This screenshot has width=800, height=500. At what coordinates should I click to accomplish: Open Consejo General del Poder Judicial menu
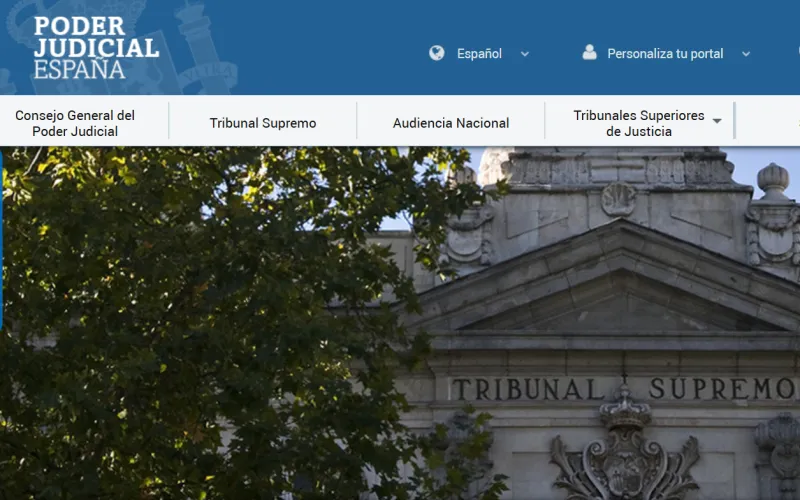point(75,123)
